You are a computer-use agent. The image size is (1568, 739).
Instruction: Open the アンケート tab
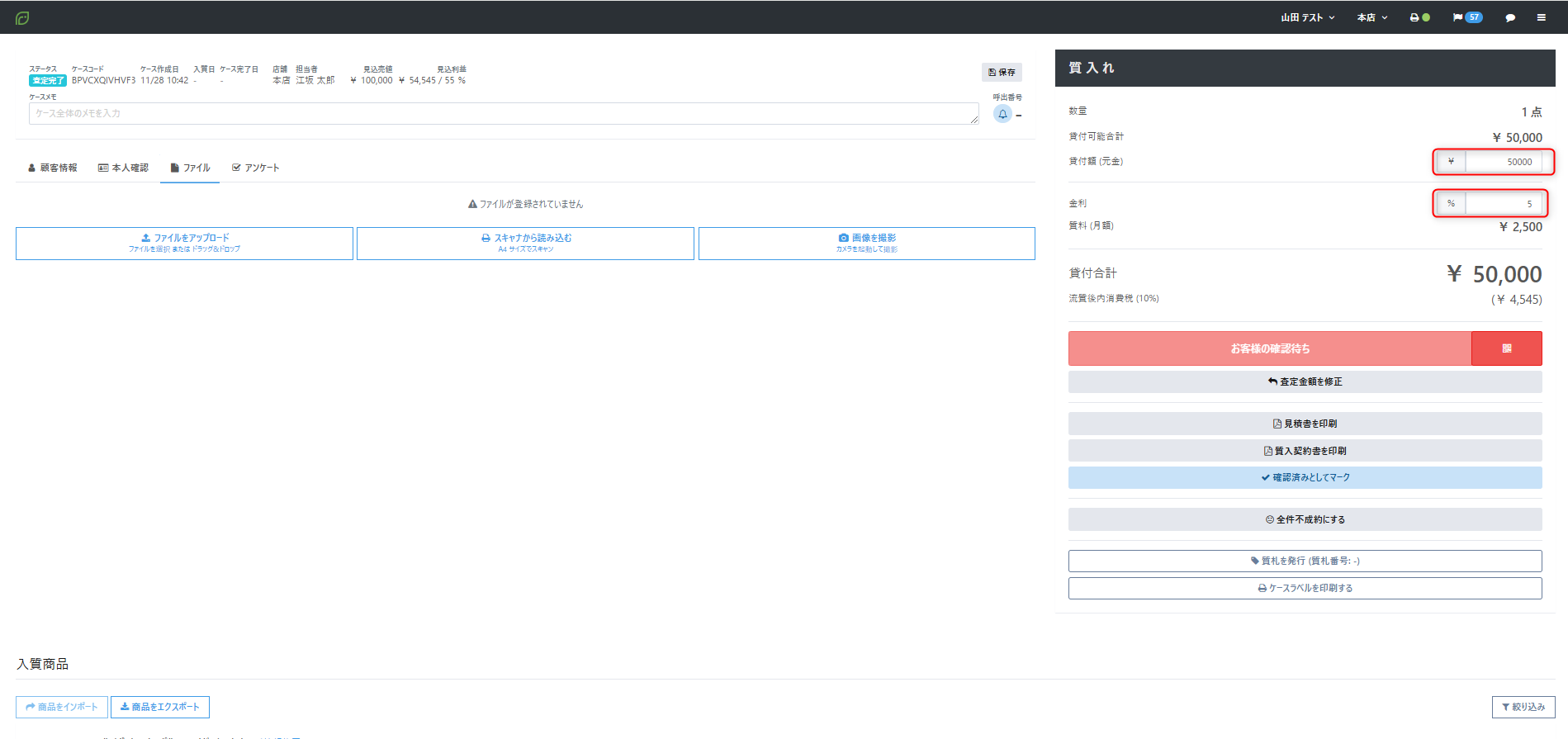coord(256,168)
